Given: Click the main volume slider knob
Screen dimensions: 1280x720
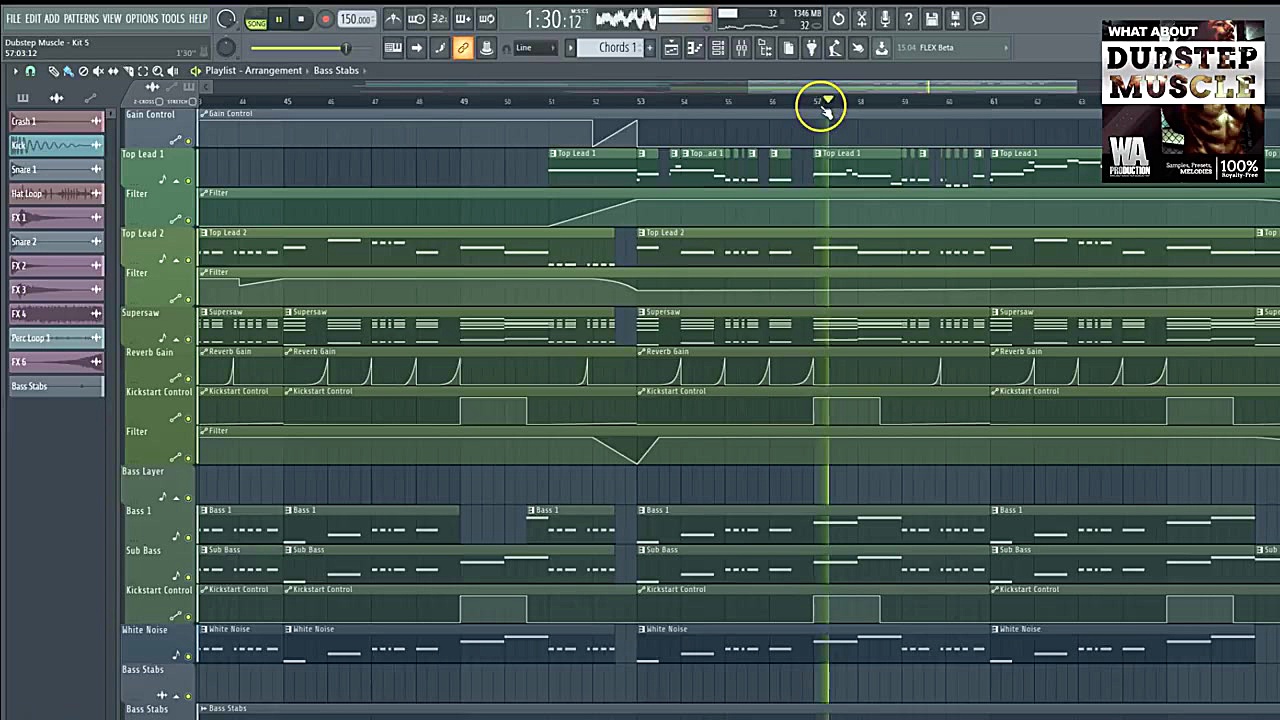Looking at the screenshot, I should (346, 47).
